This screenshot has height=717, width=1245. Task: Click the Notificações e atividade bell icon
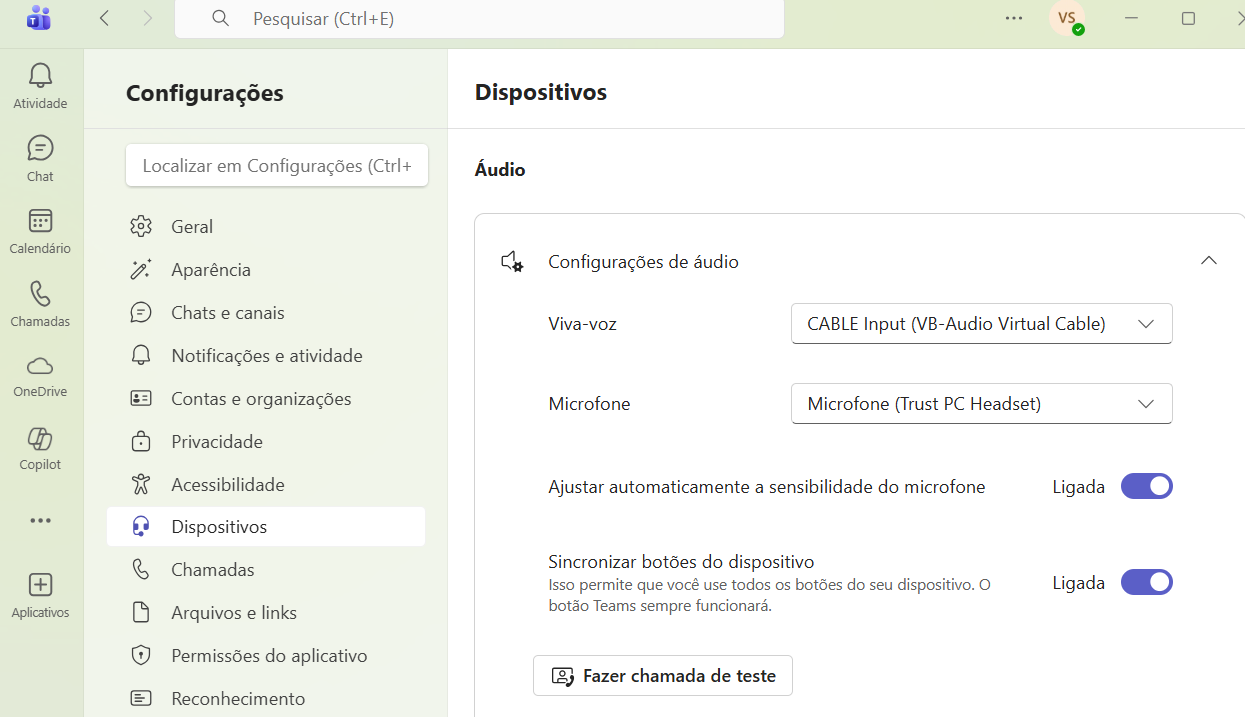pyautogui.click(x=141, y=355)
